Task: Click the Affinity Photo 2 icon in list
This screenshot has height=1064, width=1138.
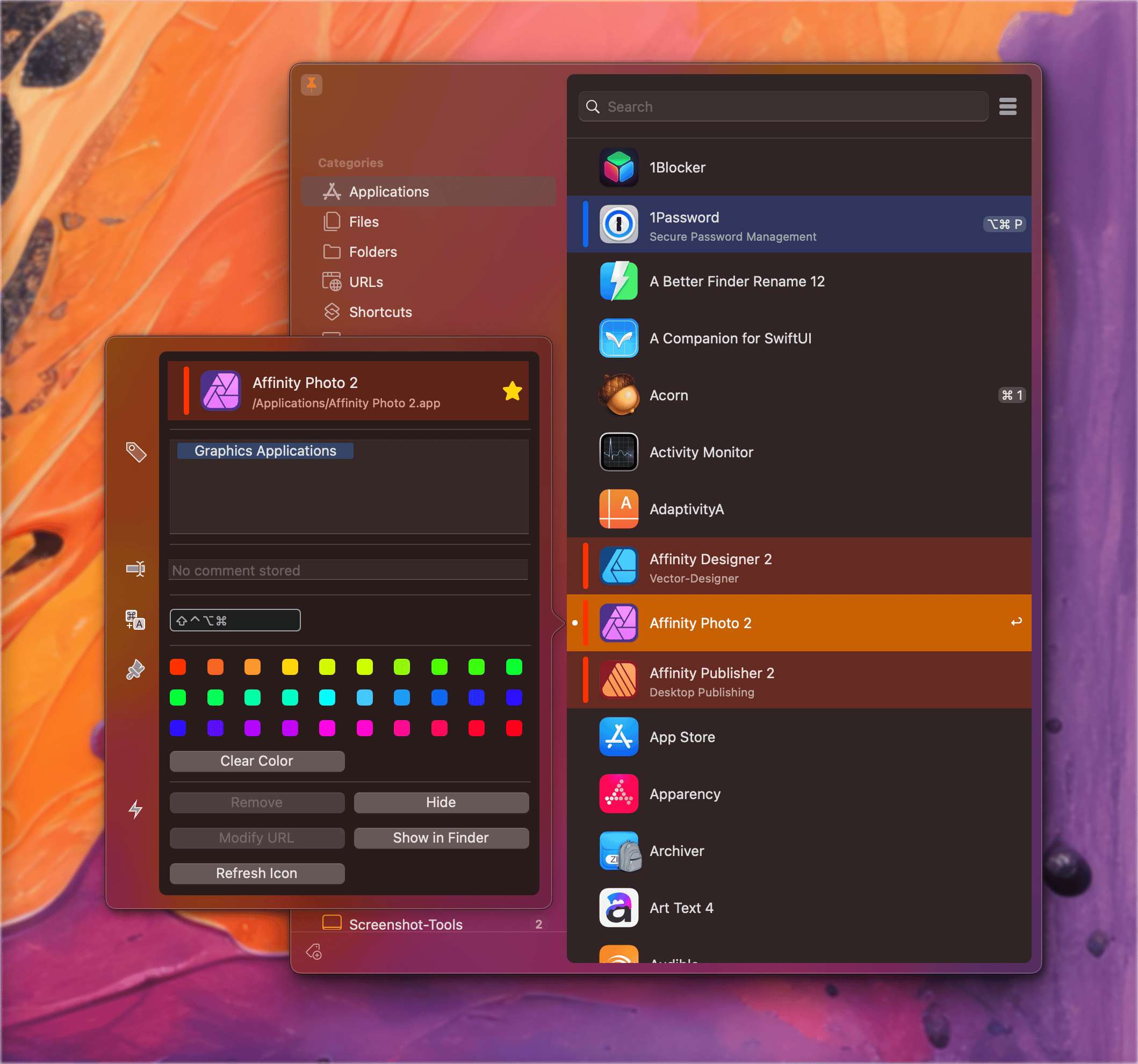Action: point(619,623)
